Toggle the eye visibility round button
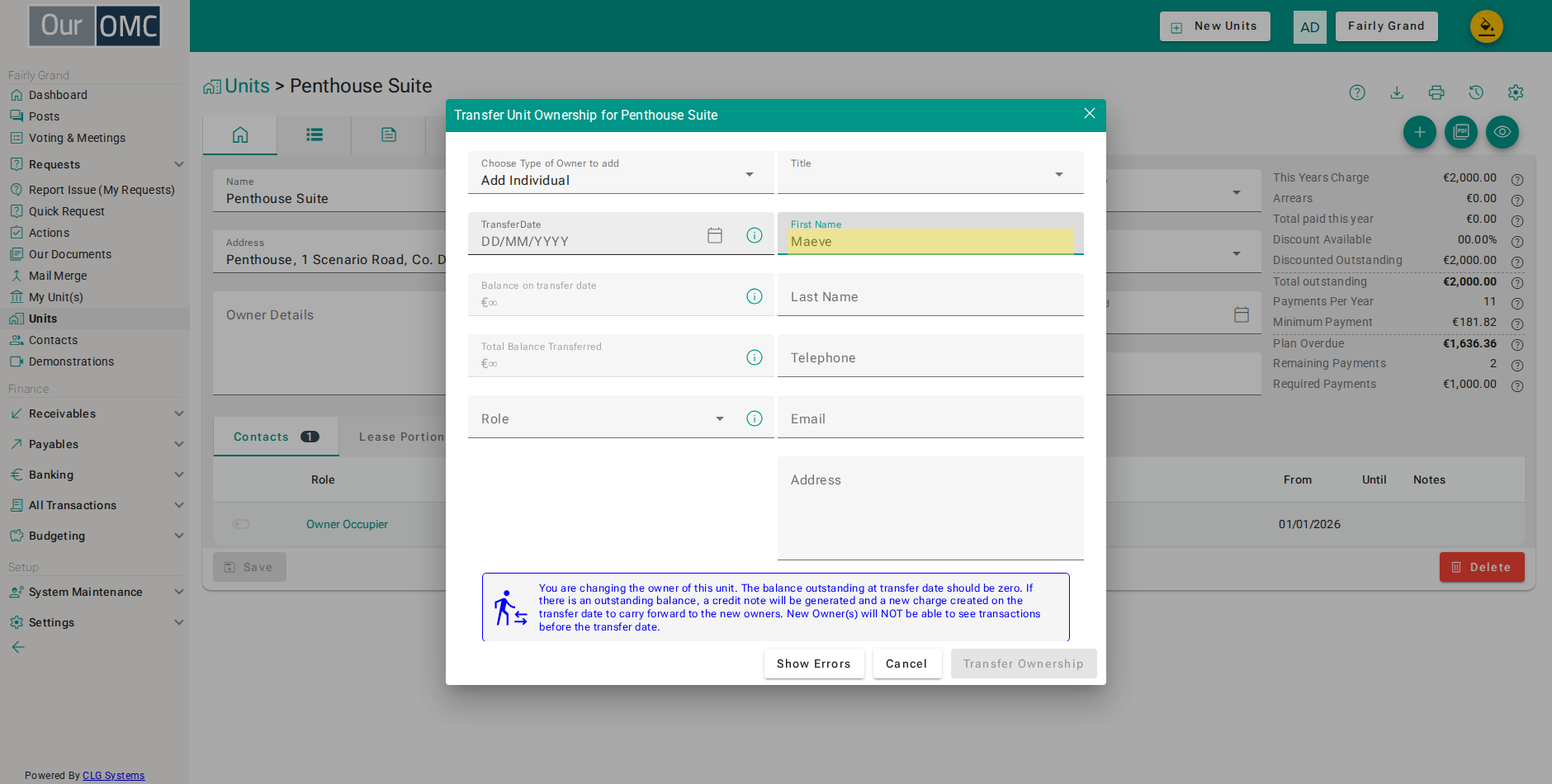Image resolution: width=1552 pixels, height=784 pixels. click(x=1502, y=132)
